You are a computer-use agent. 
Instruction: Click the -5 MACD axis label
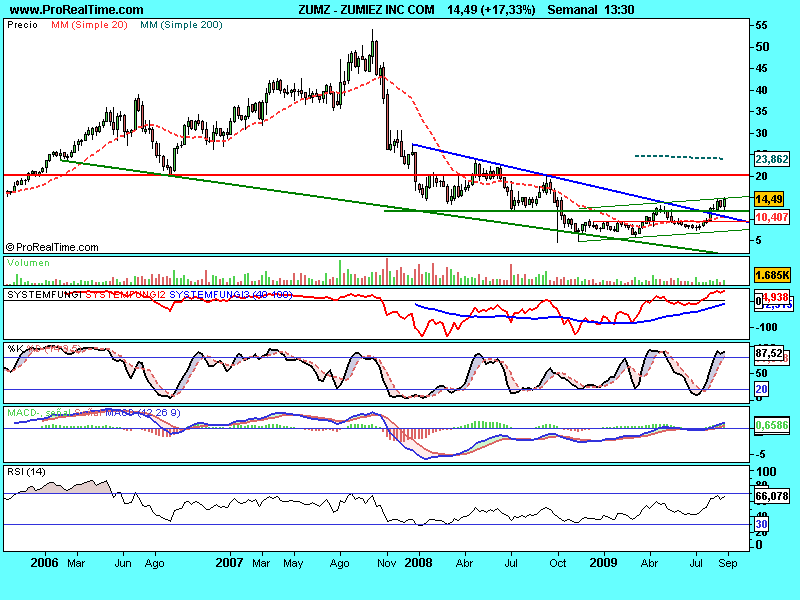pos(760,454)
